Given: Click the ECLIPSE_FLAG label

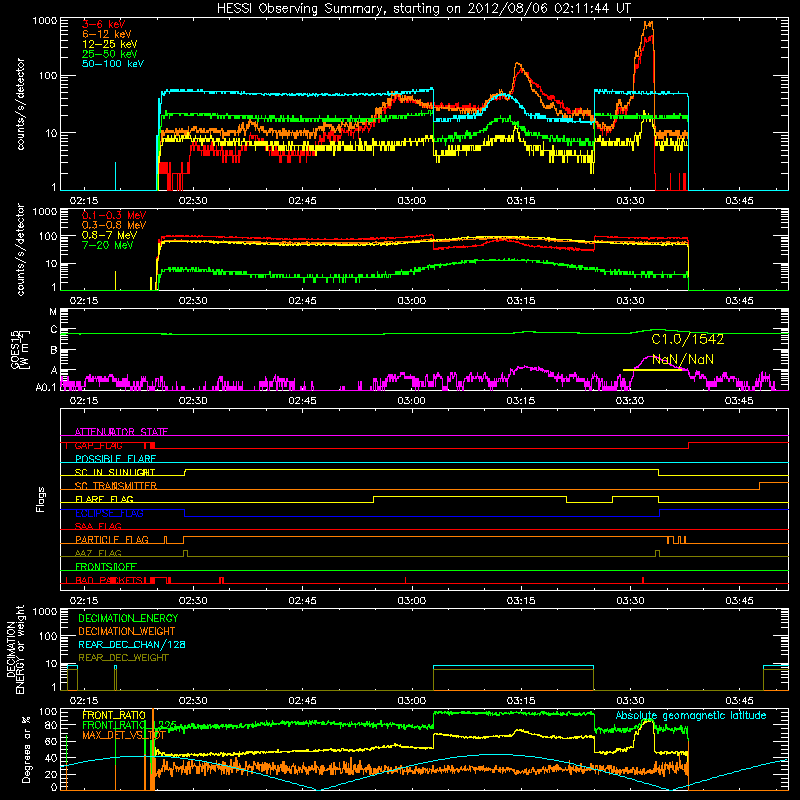Looking at the screenshot, I should coord(109,513).
